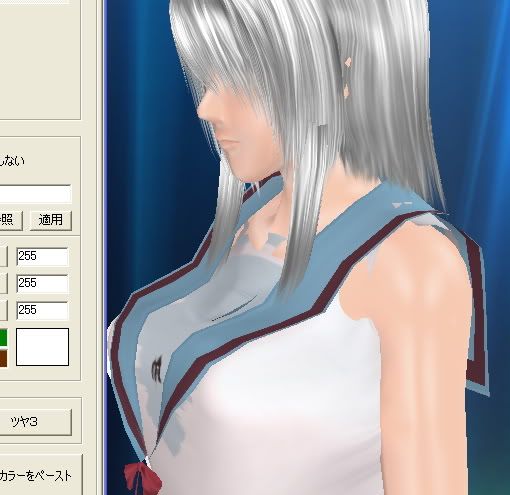Click the empty text field above 適用
510x495 pixels.
35,194
